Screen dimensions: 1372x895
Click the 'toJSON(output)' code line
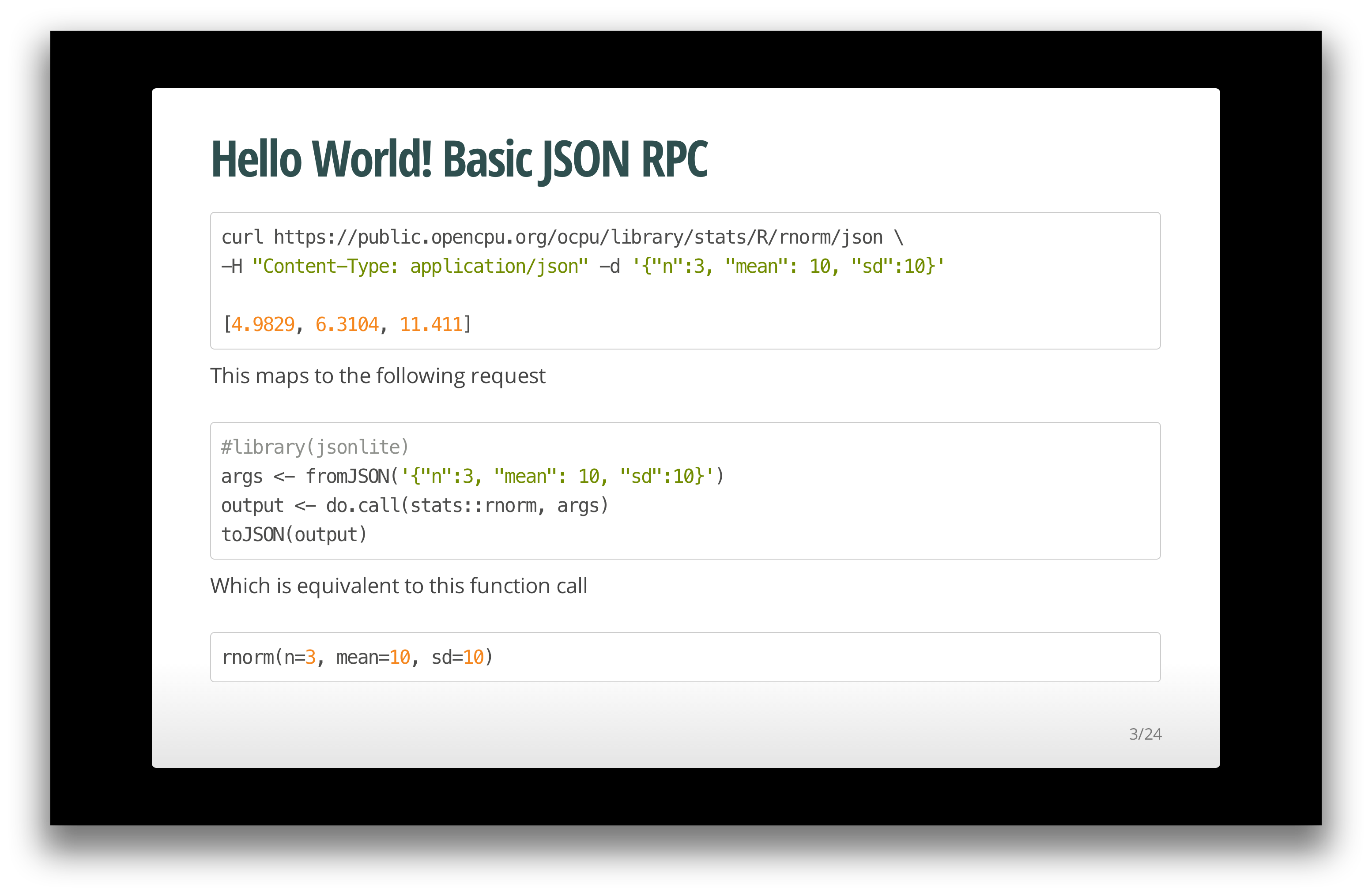[294, 535]
